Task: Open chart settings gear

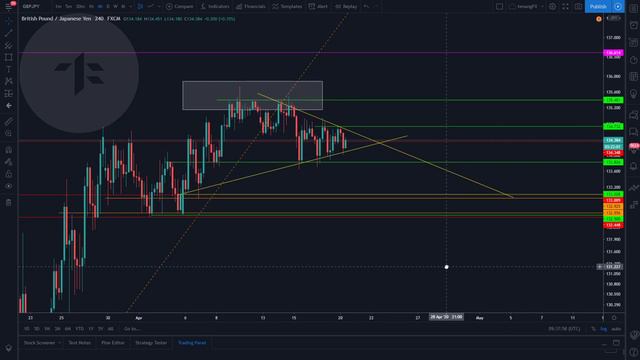Action: click(x=552, y=7)
